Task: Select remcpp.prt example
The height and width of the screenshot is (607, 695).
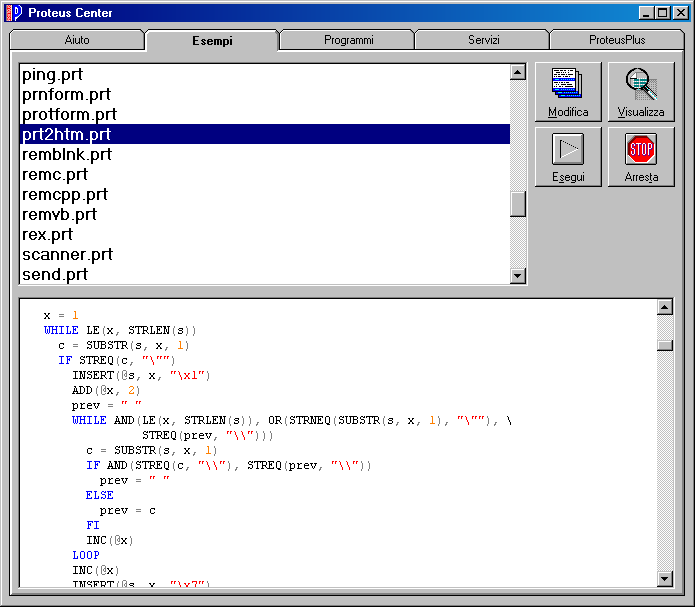Action: (x=265, y=194)
